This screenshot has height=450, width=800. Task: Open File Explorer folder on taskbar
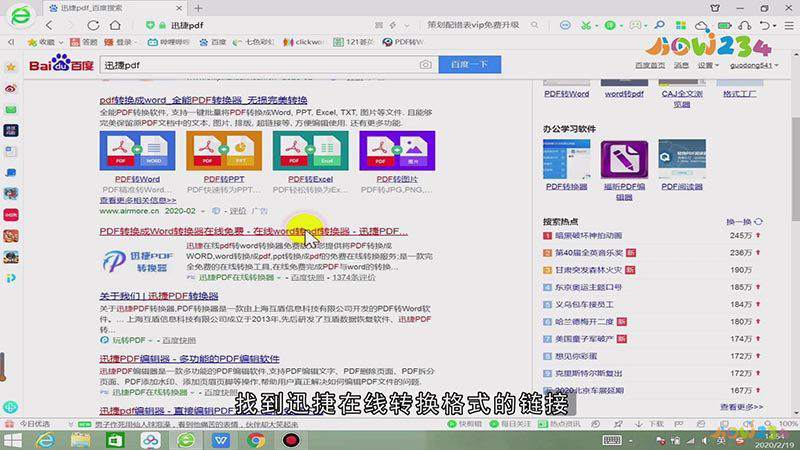pyautogui.click(x=80, y=440)
